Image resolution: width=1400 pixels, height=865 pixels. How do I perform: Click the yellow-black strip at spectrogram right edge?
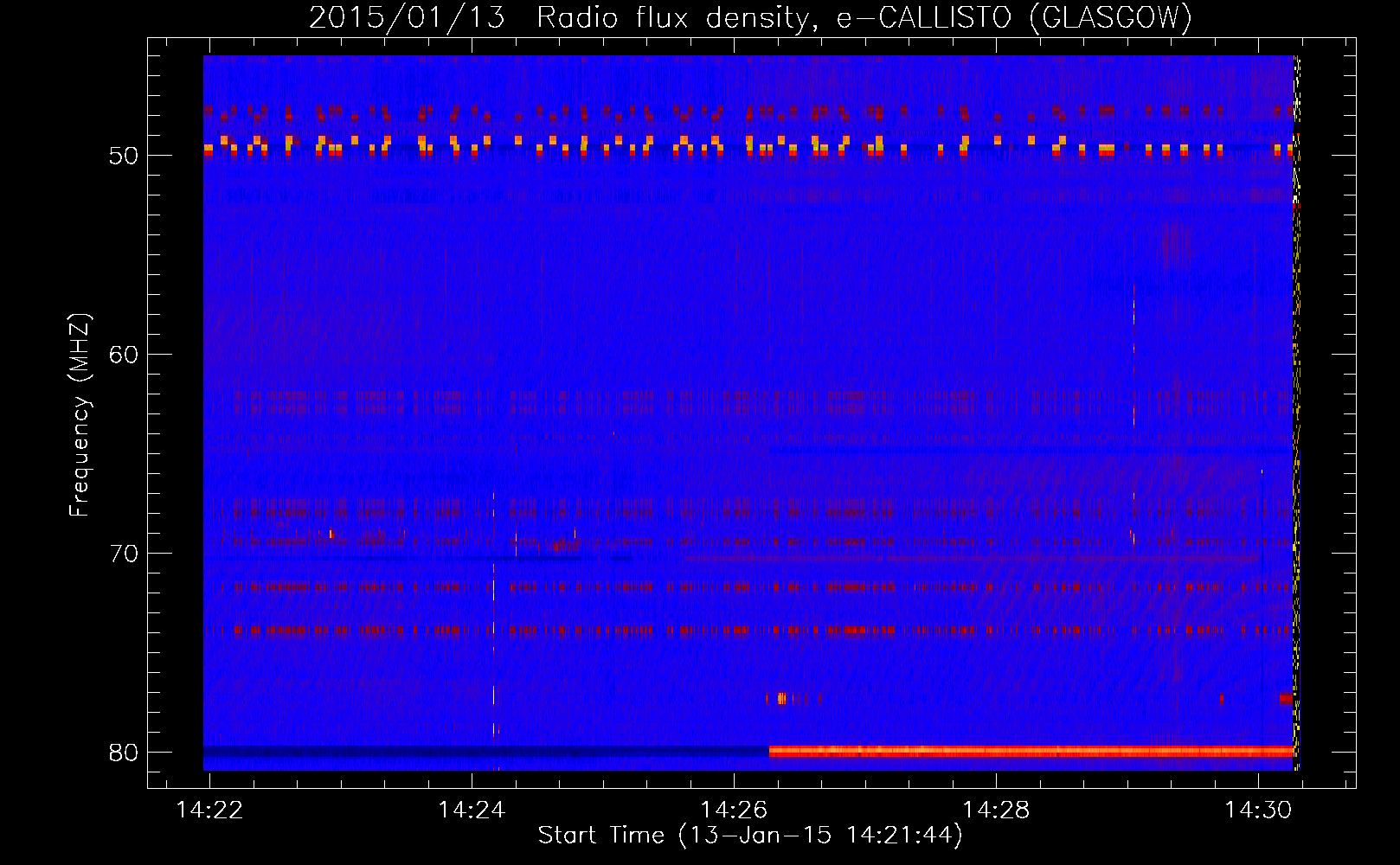(1296, 413)
